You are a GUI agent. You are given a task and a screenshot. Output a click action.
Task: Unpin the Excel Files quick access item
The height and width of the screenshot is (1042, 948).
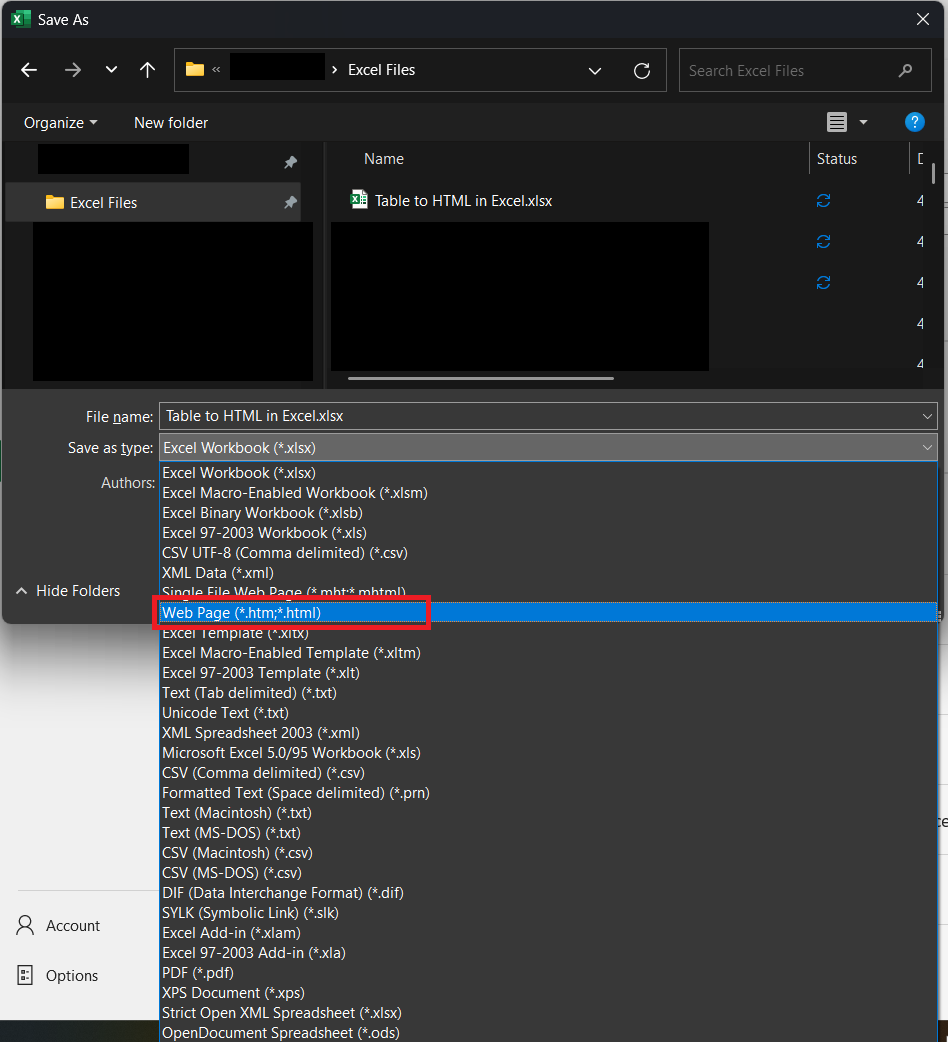pos(290,203)
